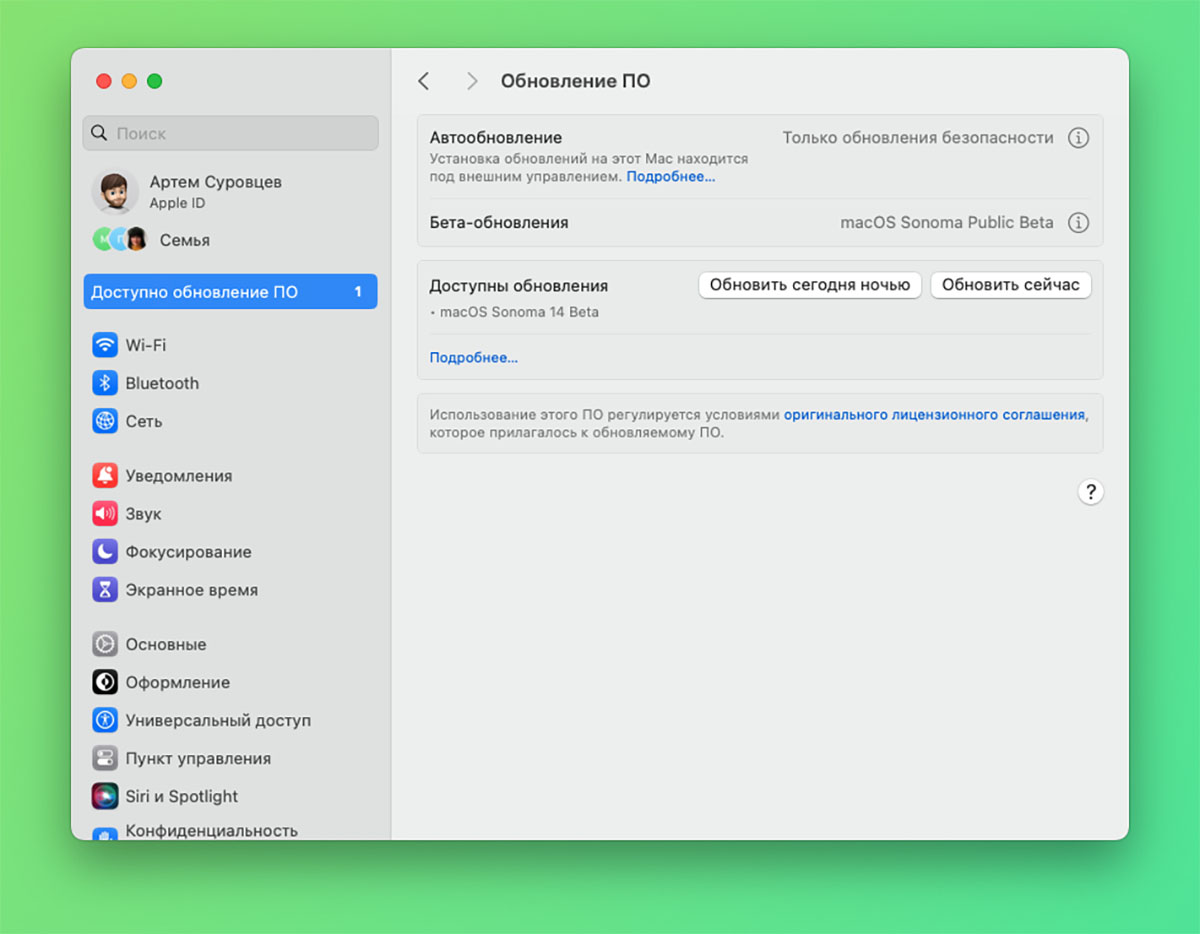Click Обновить сейчас button
Viewport: 1200px width, 934px height.
1010,285
